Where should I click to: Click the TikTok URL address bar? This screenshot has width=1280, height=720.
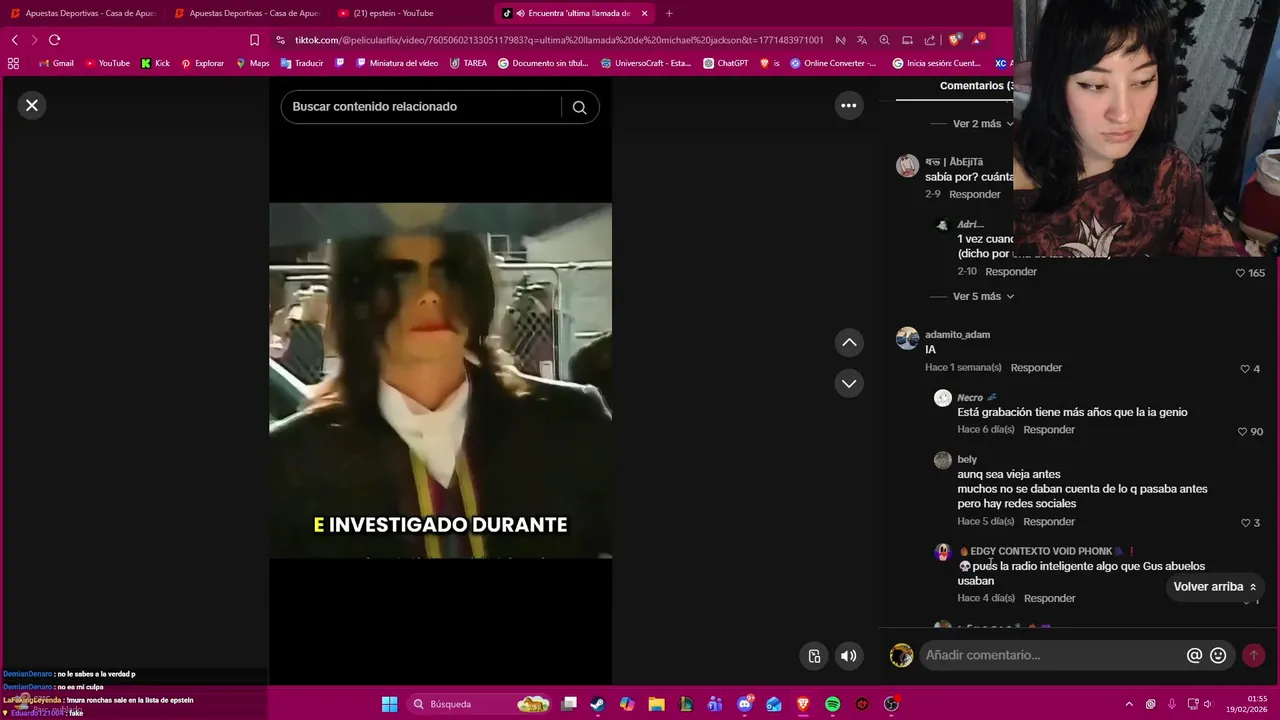pyautogui.click(x=559, y=40)
